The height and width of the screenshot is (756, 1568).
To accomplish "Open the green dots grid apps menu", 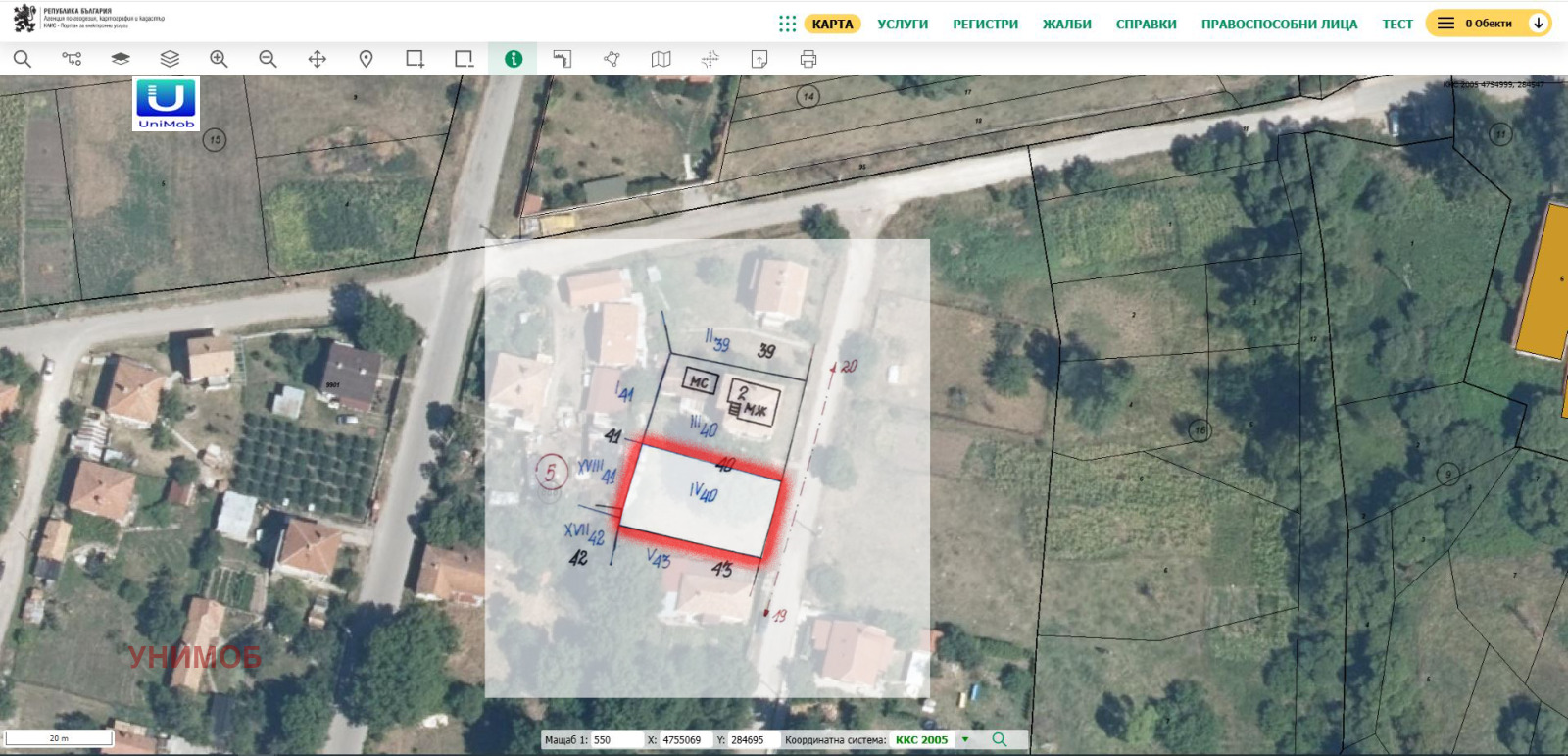I will click(787, 24).
